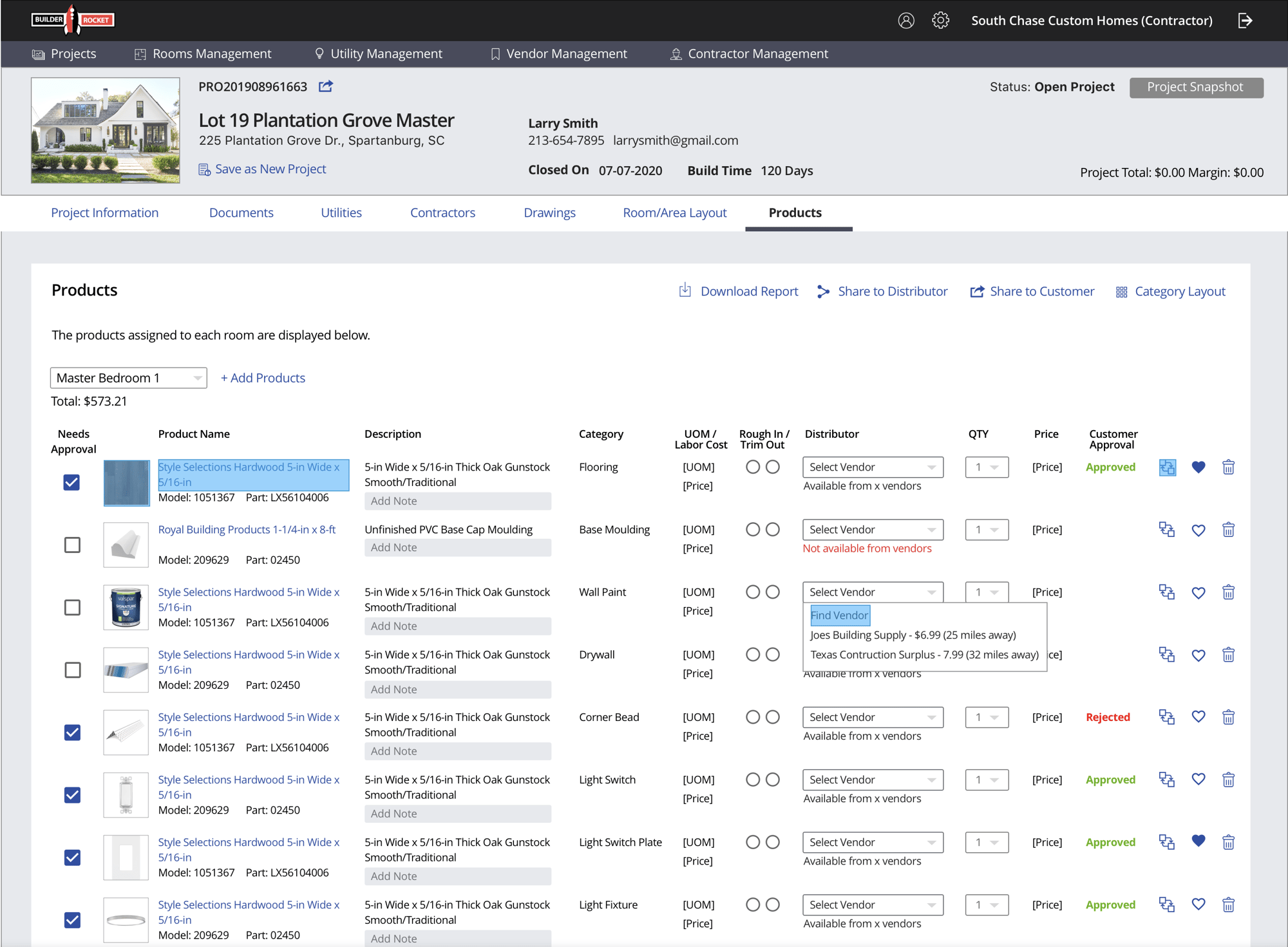Image resolution: width=1288 pixels, height=947 pixels.
Task: Open the settings gear in the top bar
Action: click(x=941, y=20)
